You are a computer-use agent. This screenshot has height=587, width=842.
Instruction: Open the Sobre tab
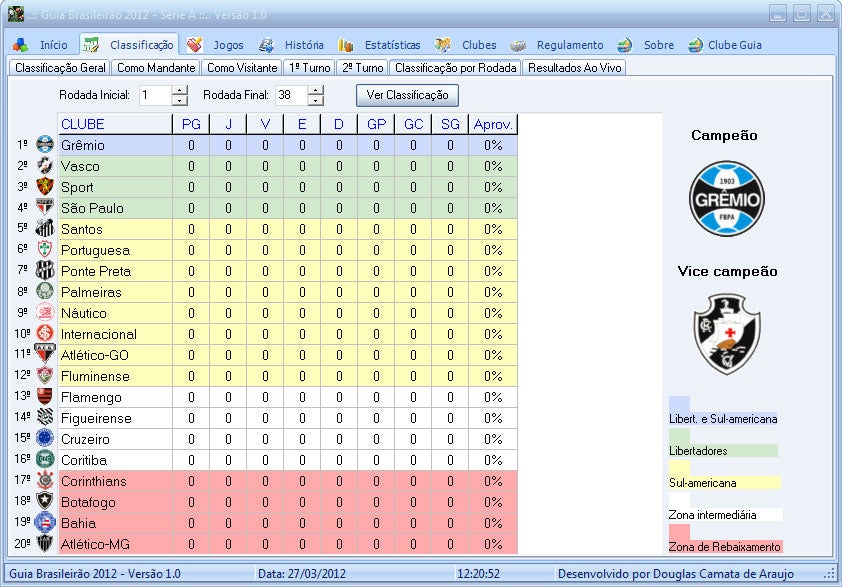click(645, 45)
